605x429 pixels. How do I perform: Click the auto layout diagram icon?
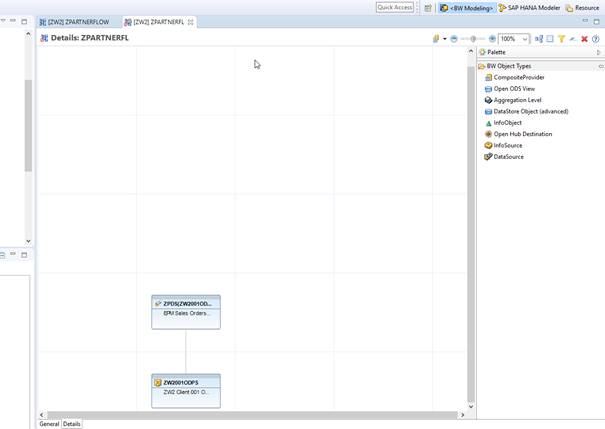(539, 39)
